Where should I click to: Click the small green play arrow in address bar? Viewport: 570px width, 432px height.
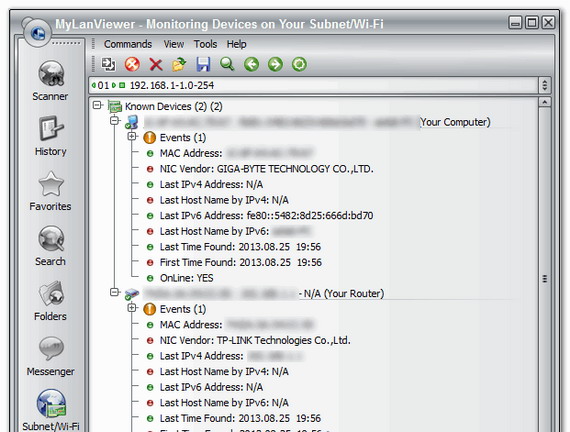(114, 85)
